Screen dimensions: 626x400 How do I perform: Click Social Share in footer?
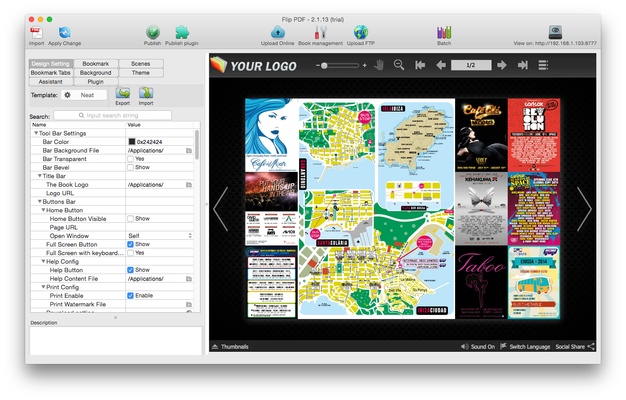click(575, 347)
